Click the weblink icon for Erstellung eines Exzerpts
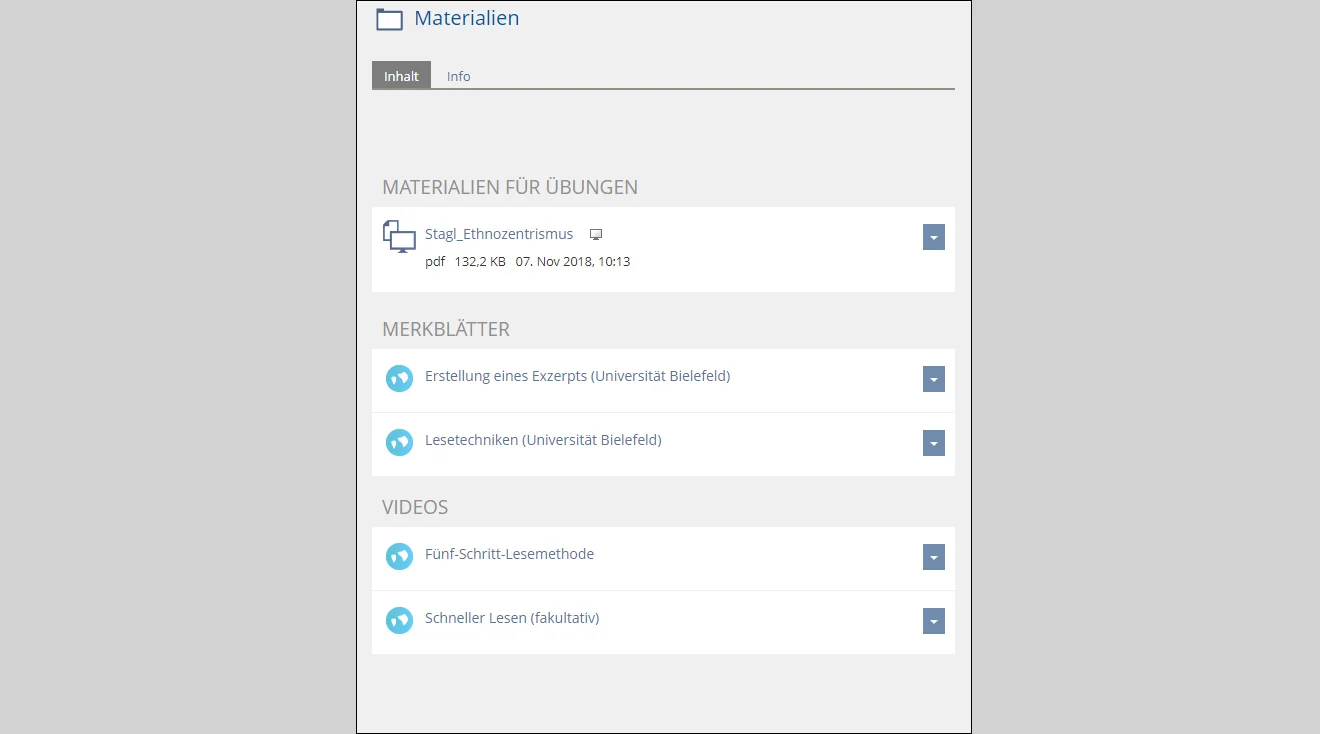 399,378
